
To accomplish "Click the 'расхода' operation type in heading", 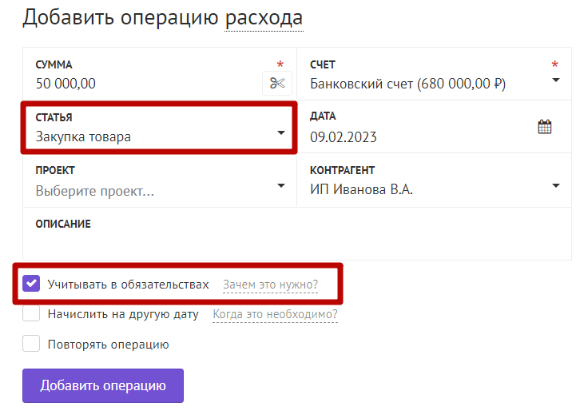I will (264, 18).
